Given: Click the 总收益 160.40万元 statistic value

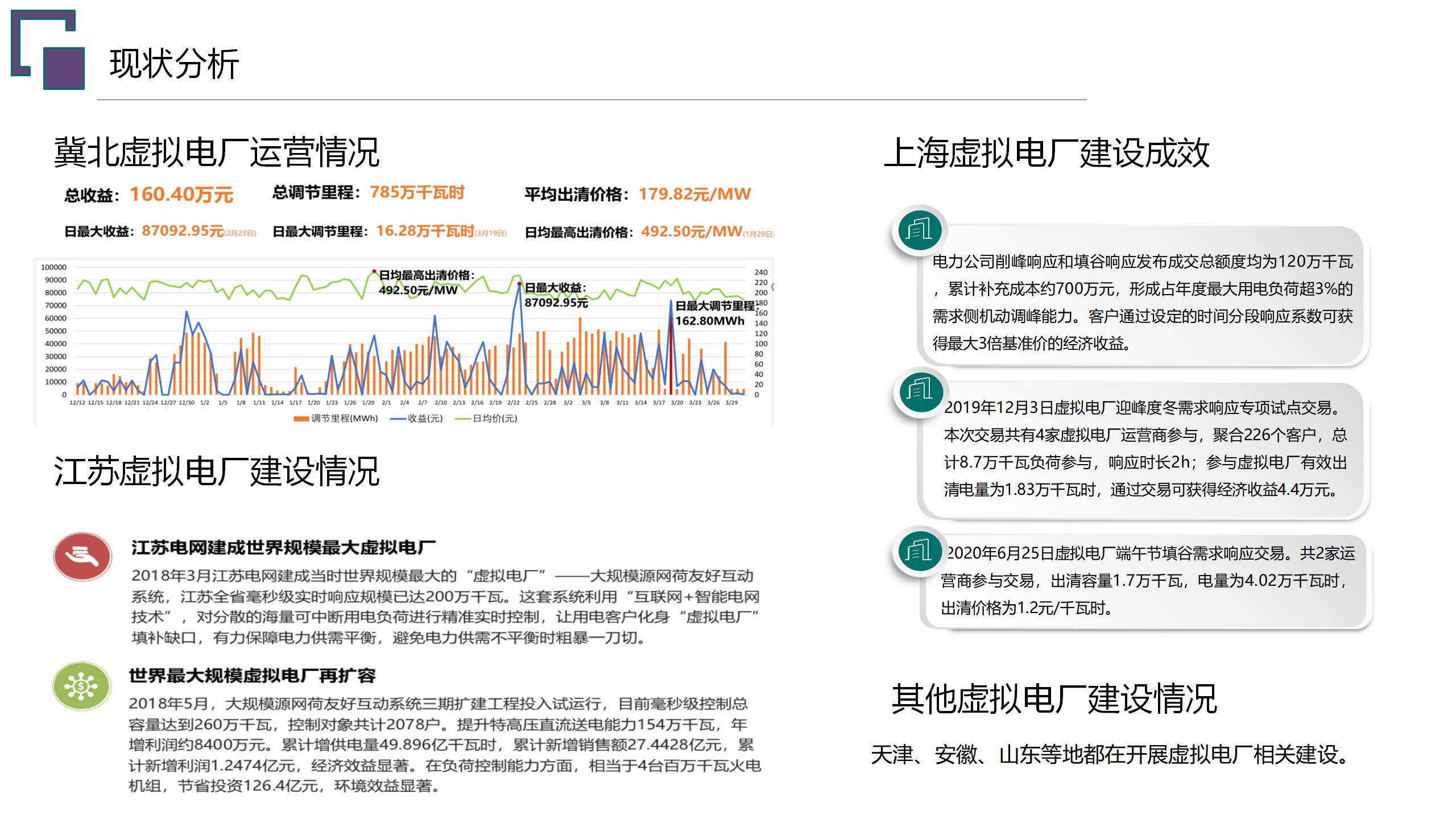Looking at the screenshot, I should 181,193.
